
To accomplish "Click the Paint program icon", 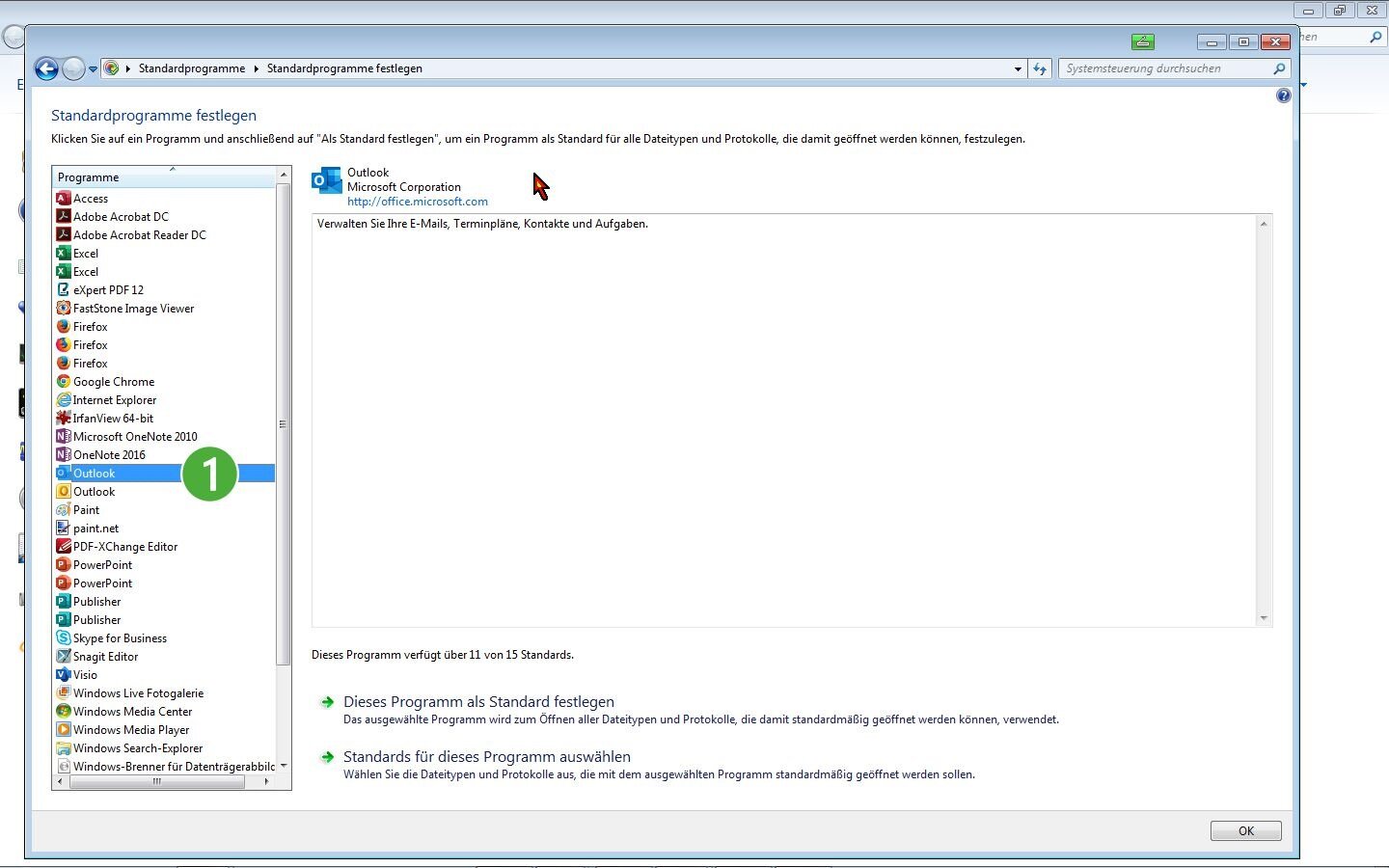I will pos(64,510).
